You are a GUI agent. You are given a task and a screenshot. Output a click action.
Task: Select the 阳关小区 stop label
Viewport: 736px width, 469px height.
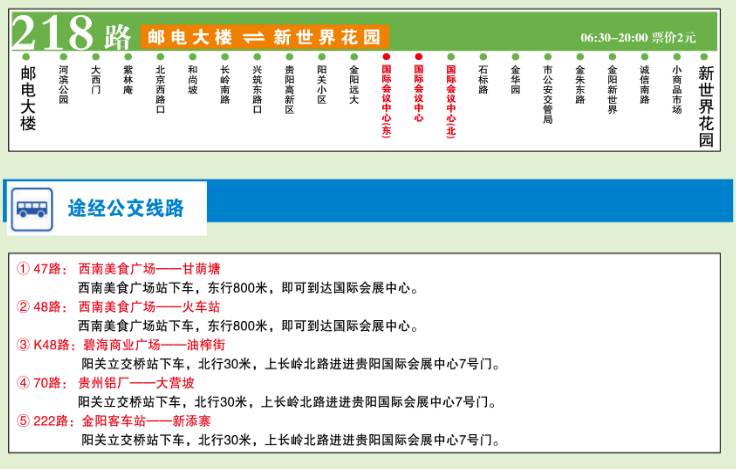click(x=322, y=85)
